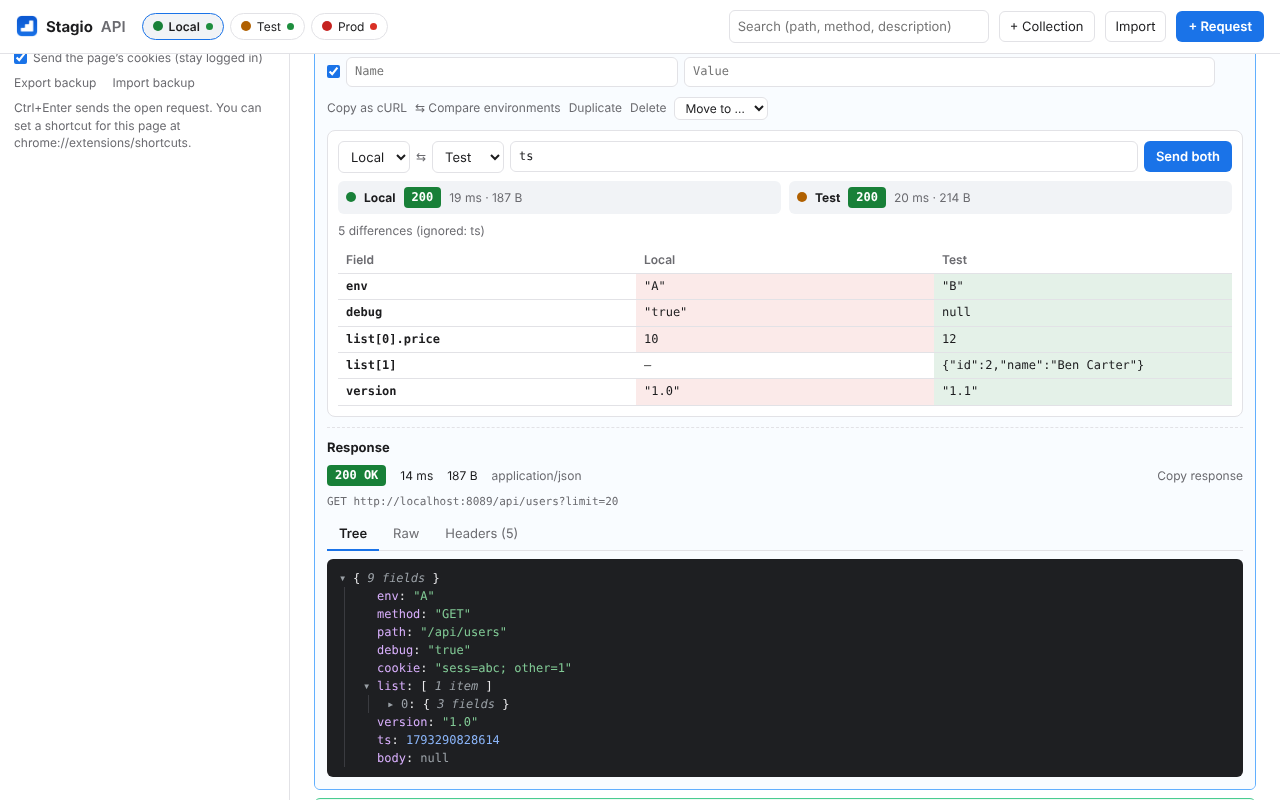Viewport: 1280px width, 800px height.
Task: Click the GET localhost request URL text
Action: click(472, 501)
